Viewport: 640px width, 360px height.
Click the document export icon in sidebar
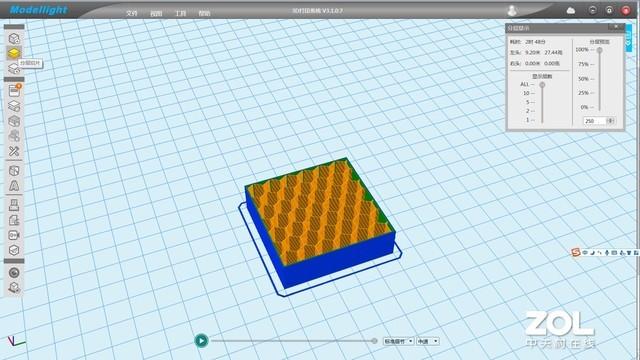(14, 220)
